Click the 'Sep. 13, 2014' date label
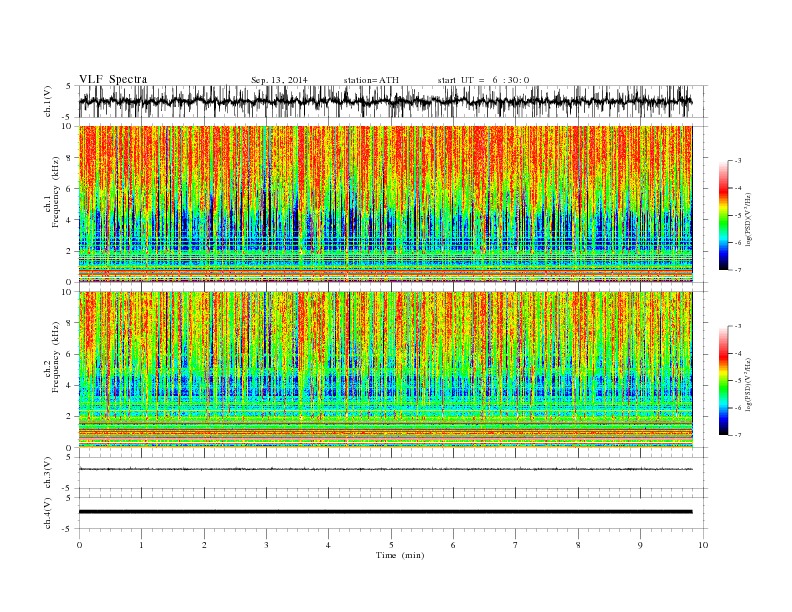This screenshot has width=792, height=612. click(279, 80)
